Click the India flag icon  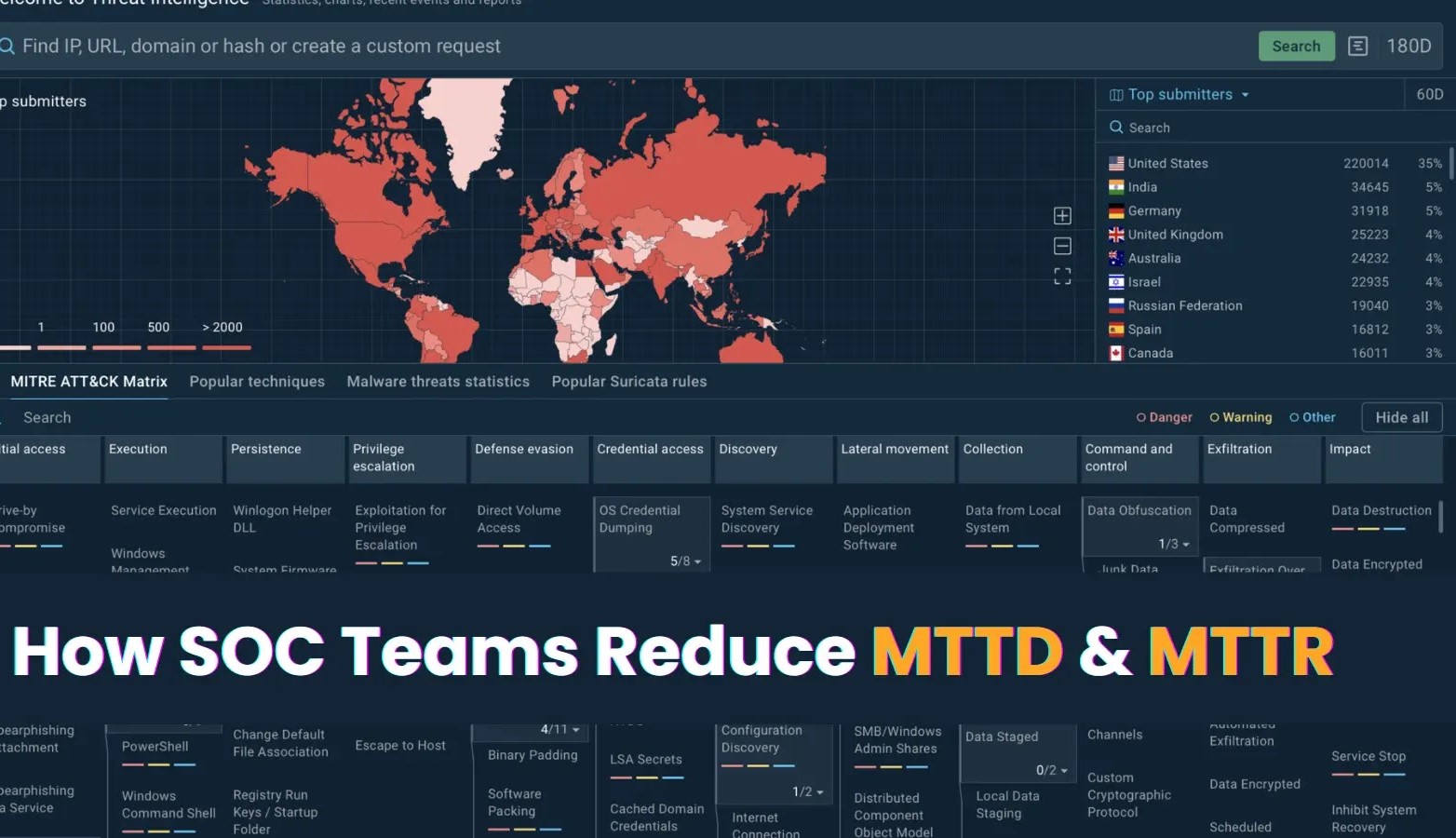[1116, 187]
